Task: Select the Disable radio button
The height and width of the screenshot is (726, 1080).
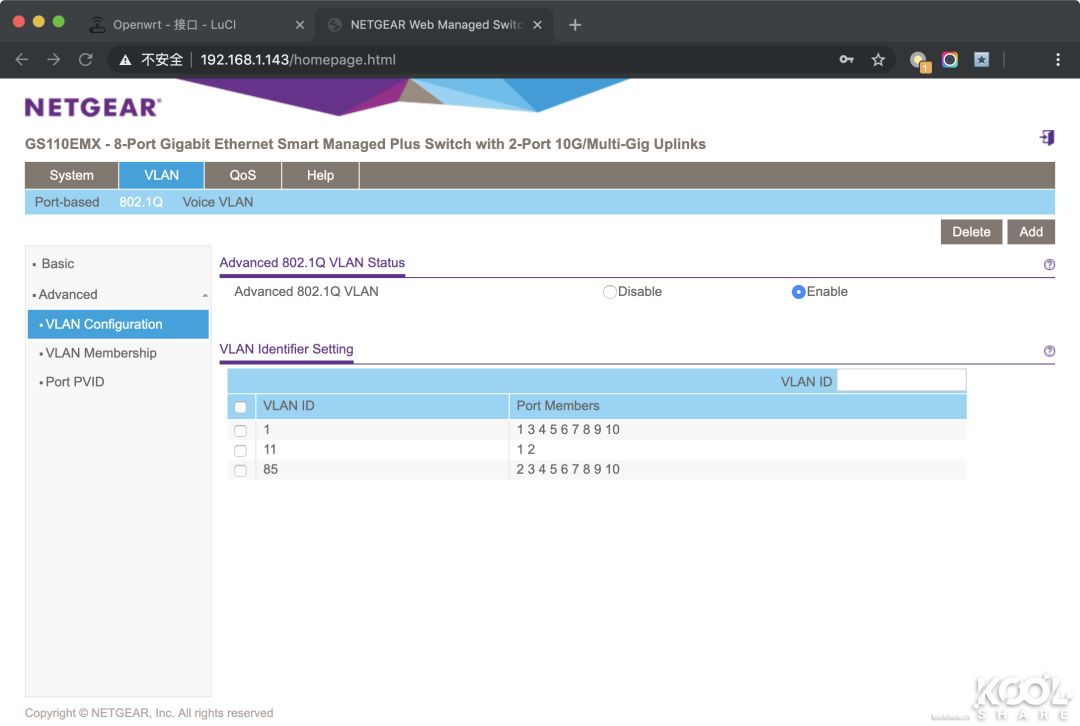Action: coord(609,292)
